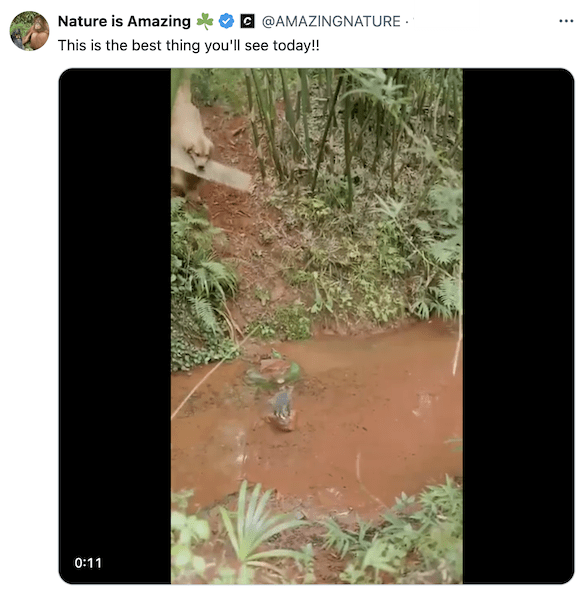Click the green shamrock emoji beside the name
Viewport: 579px width, 592px height.
coord(205,21)
